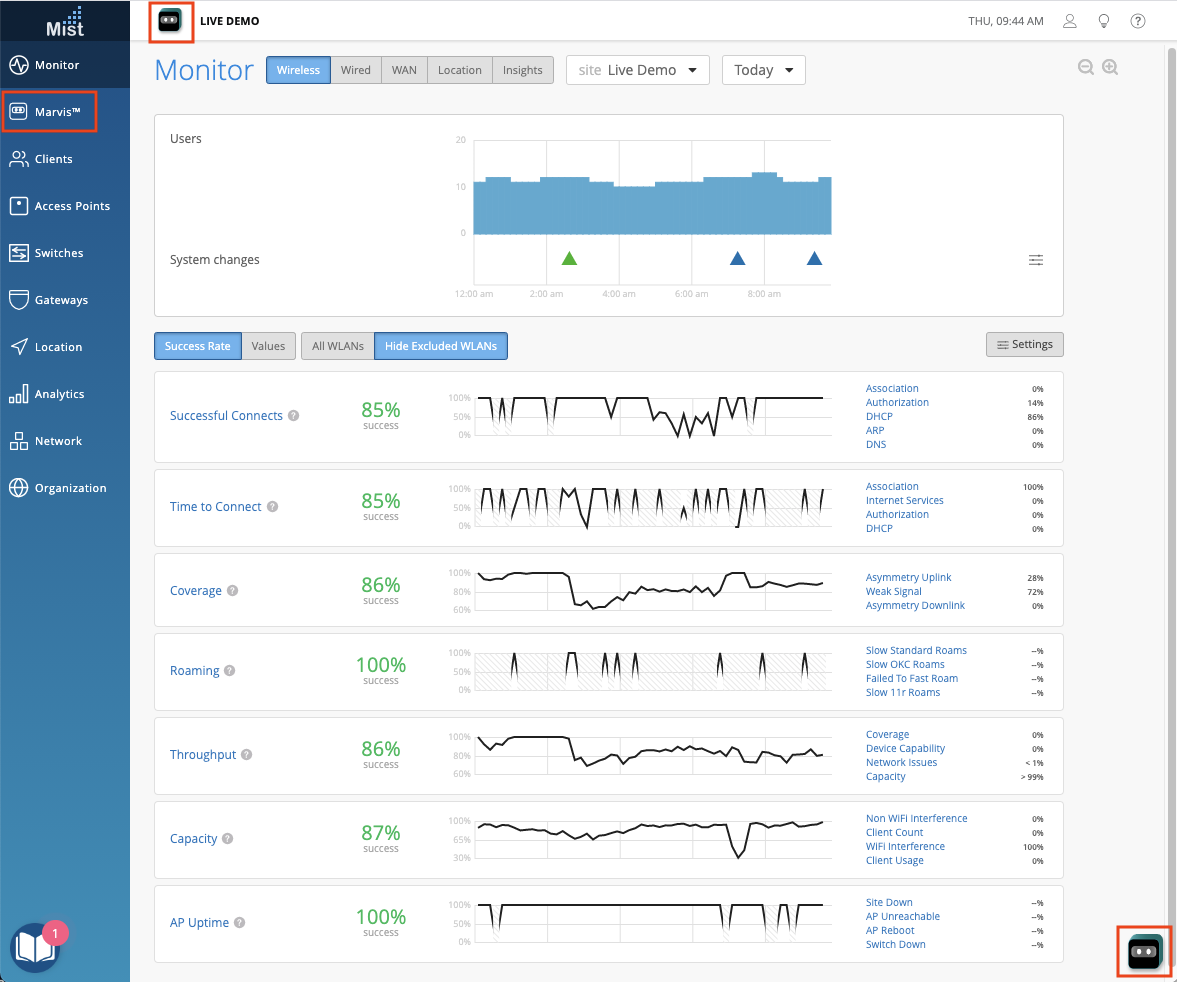
Task: Click the Device Capability classifier
Action: coord(905,749)
